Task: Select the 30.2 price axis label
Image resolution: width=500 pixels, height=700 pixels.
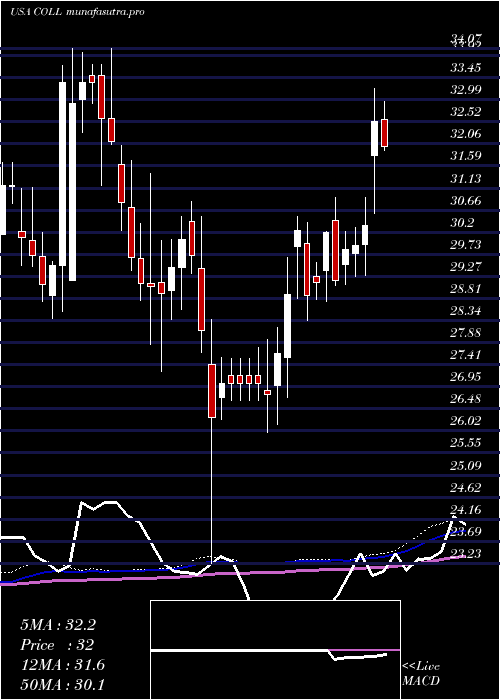Action: pyautogui.click(x=462, y=222)
